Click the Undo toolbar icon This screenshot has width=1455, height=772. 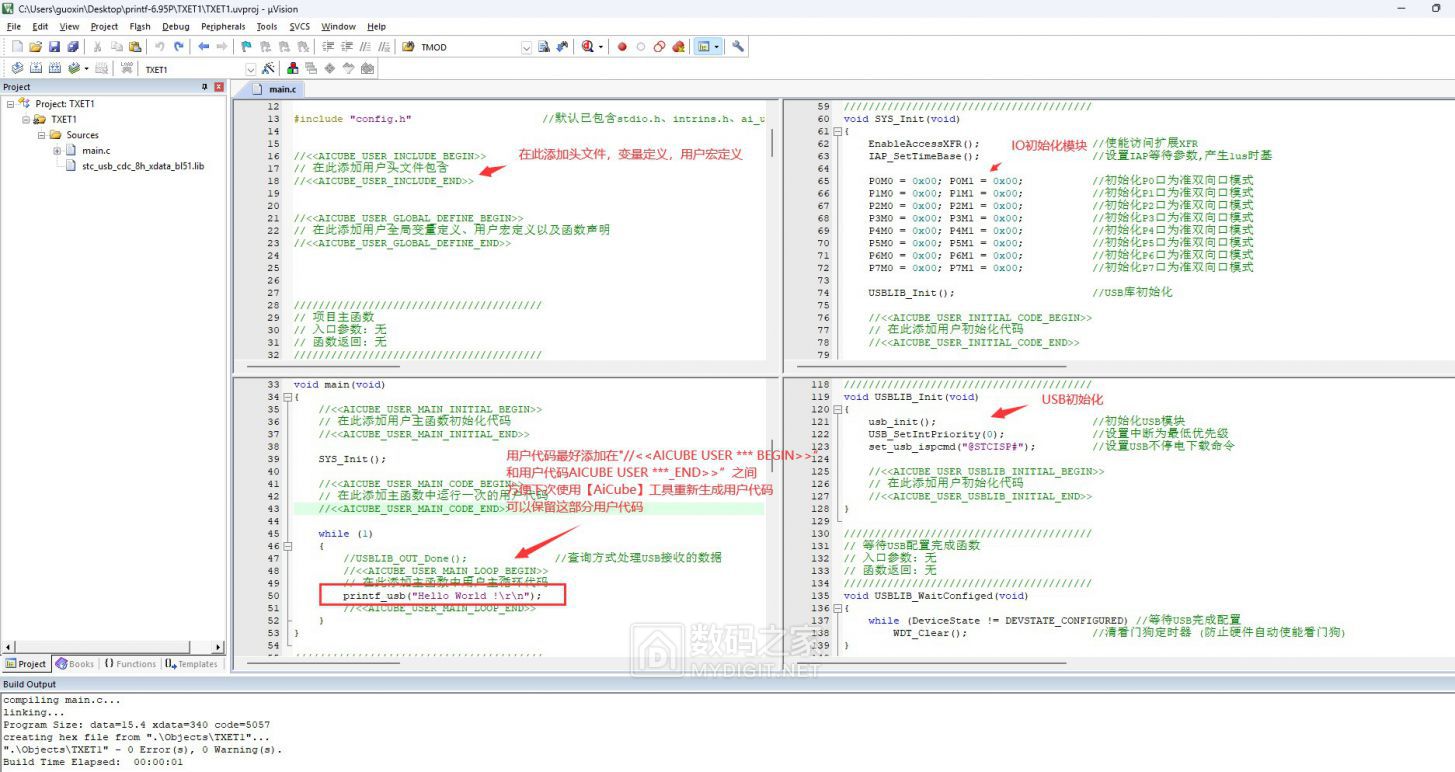tap(159, 47)
